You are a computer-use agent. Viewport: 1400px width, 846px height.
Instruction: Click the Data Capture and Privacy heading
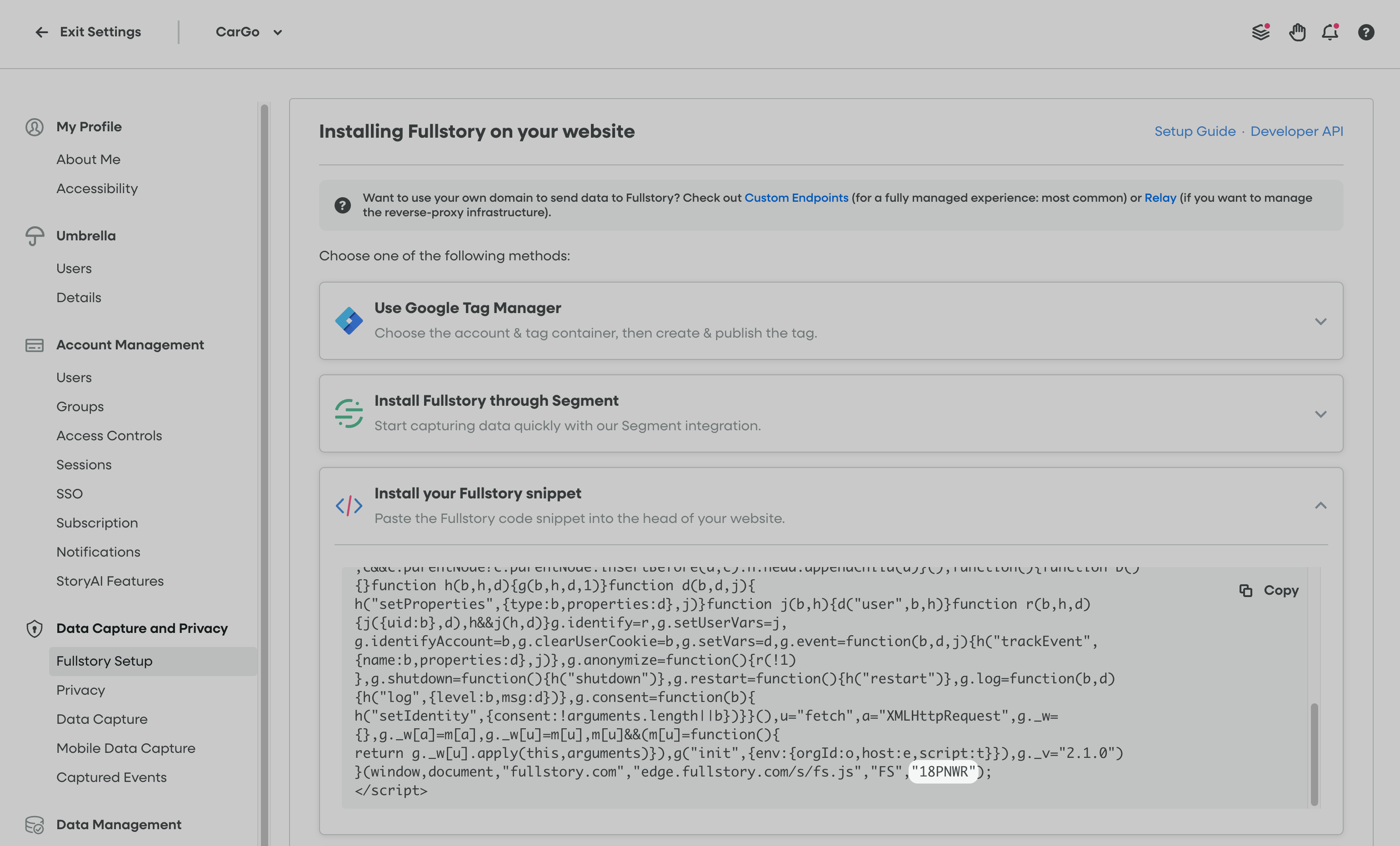click(x=142, y=628)
